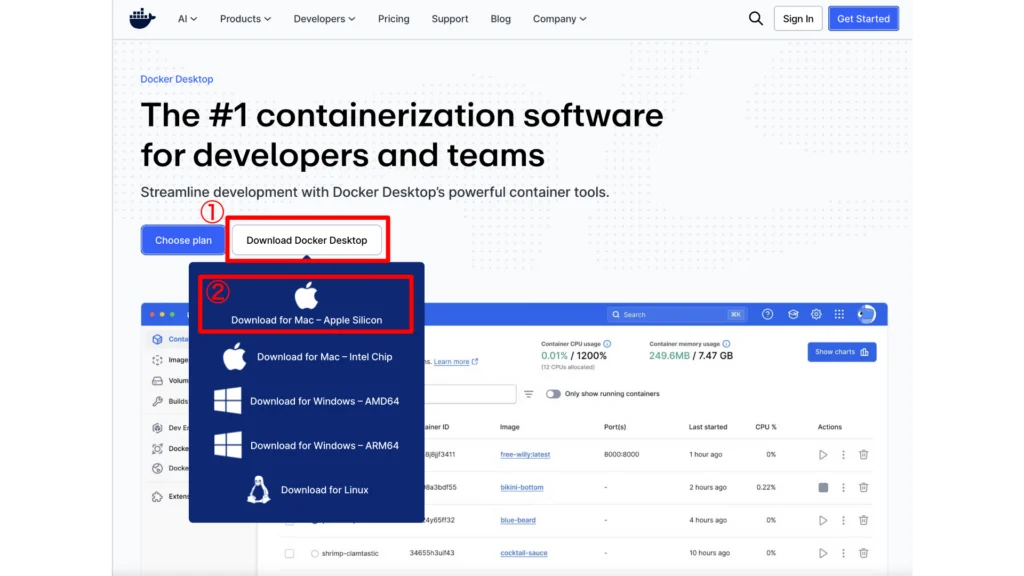Start the blue-beard container with play icon

(x=823, y=520)
